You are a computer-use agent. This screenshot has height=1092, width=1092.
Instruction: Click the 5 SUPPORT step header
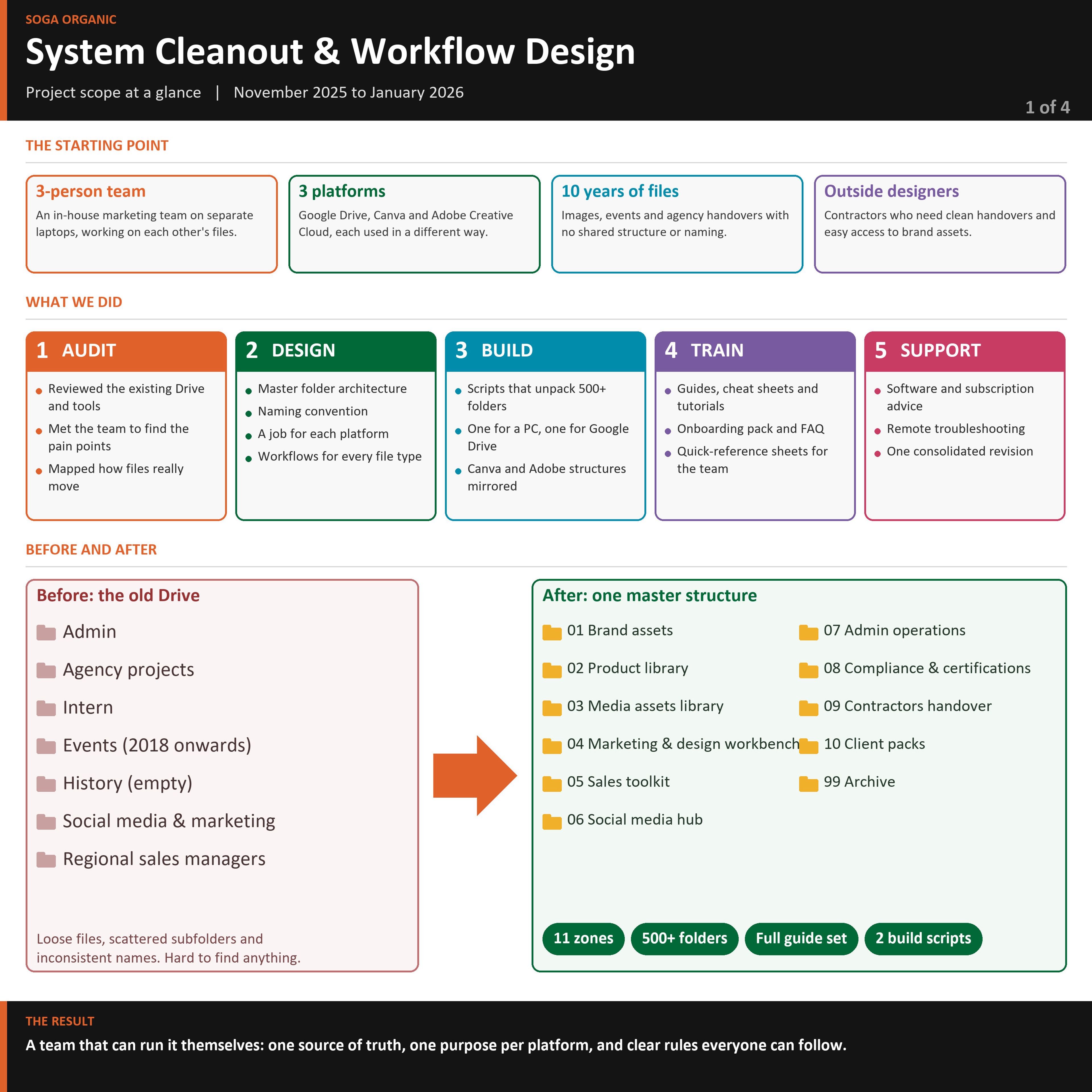(965, 351)
